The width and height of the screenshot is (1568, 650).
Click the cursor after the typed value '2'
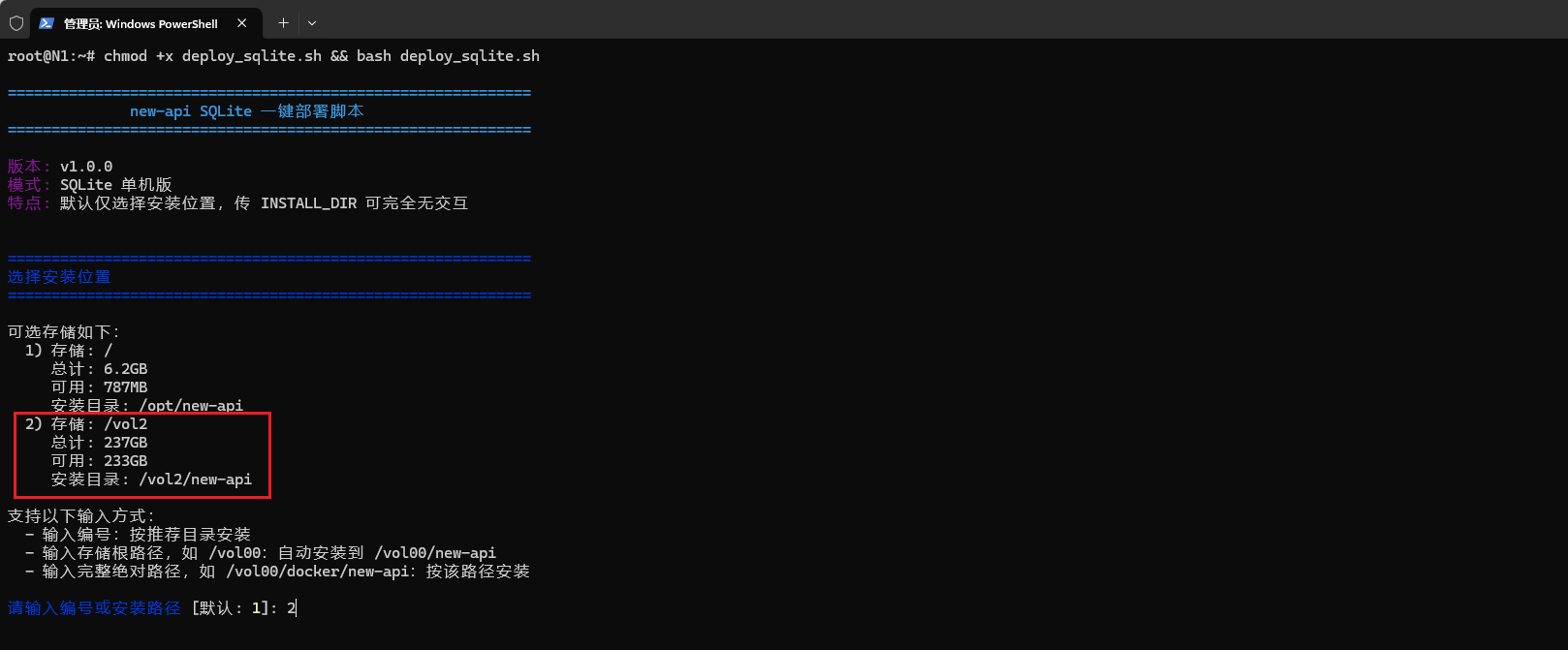click(x=294, y=607)
